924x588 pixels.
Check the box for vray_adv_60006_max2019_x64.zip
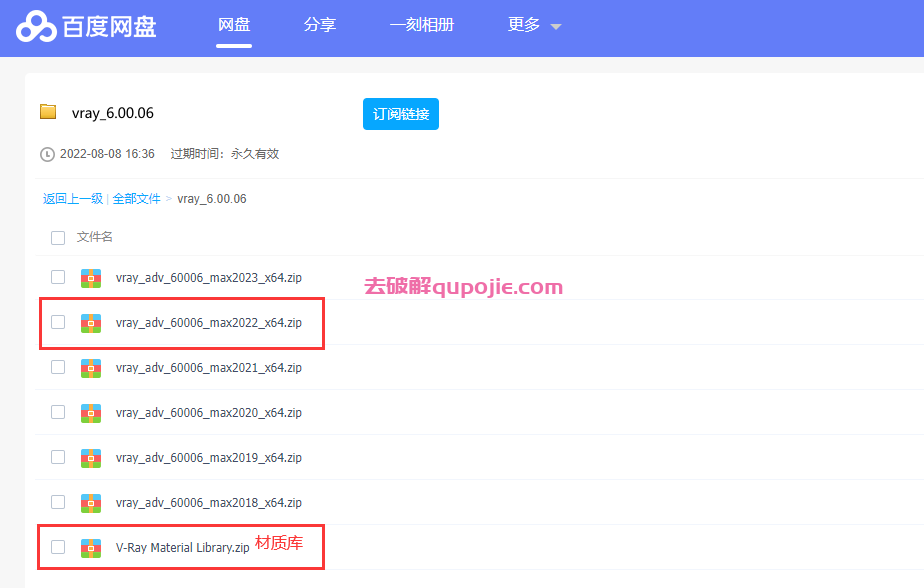click(58, 457)
